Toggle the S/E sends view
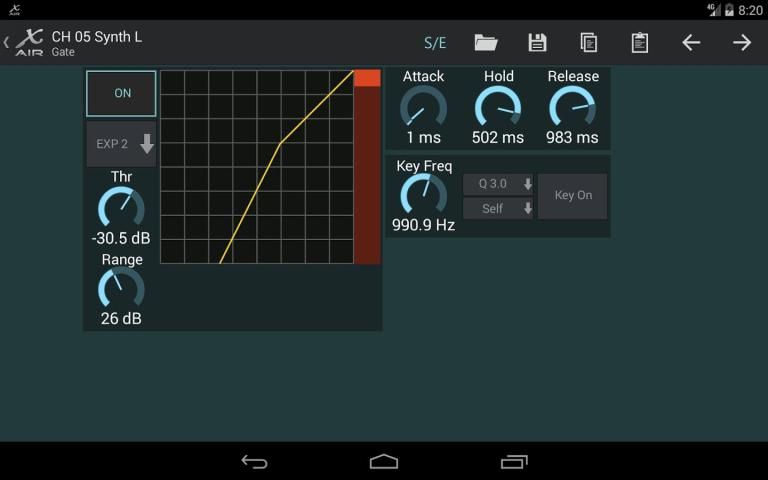The width and height of the screenshot is (768, 480). pyautogui.click(x=435, y=42)
